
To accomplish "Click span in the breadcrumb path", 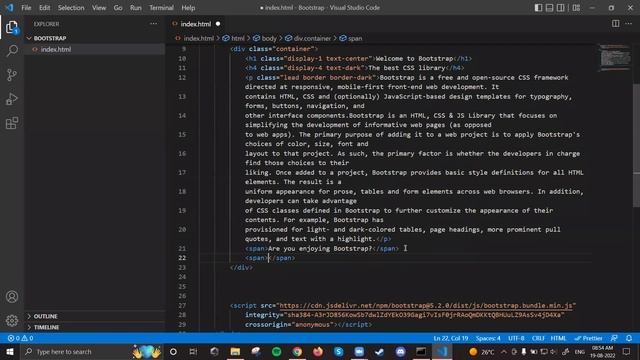I will tap(355, 38).
